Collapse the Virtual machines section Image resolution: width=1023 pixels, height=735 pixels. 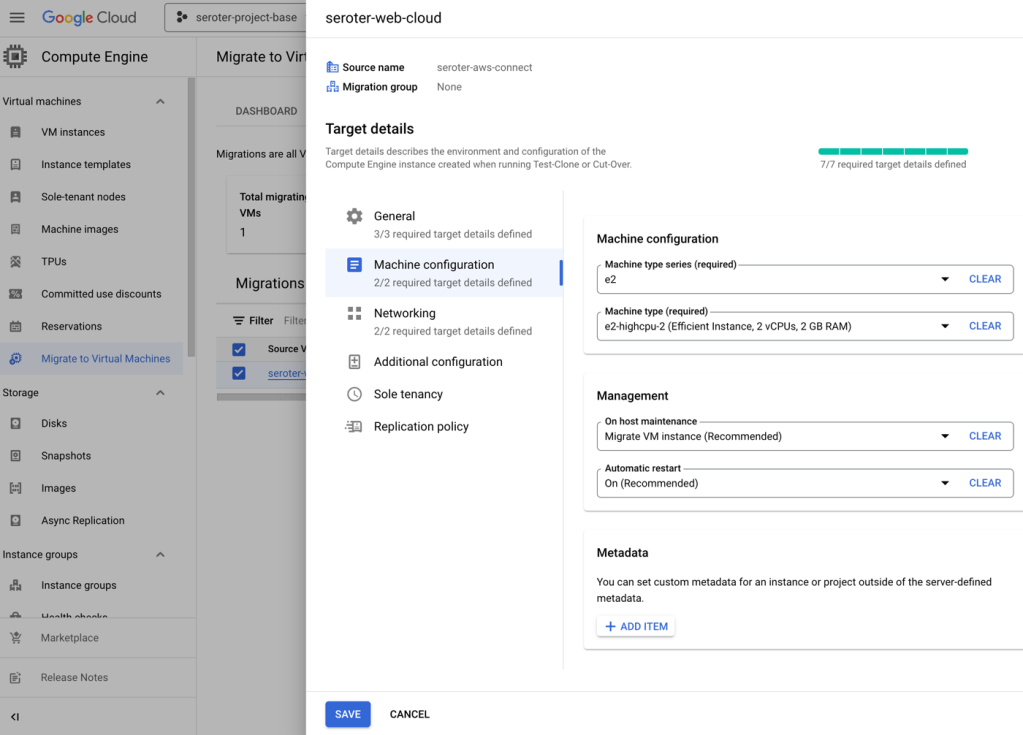pyautogui.click(x=160, y=101)
